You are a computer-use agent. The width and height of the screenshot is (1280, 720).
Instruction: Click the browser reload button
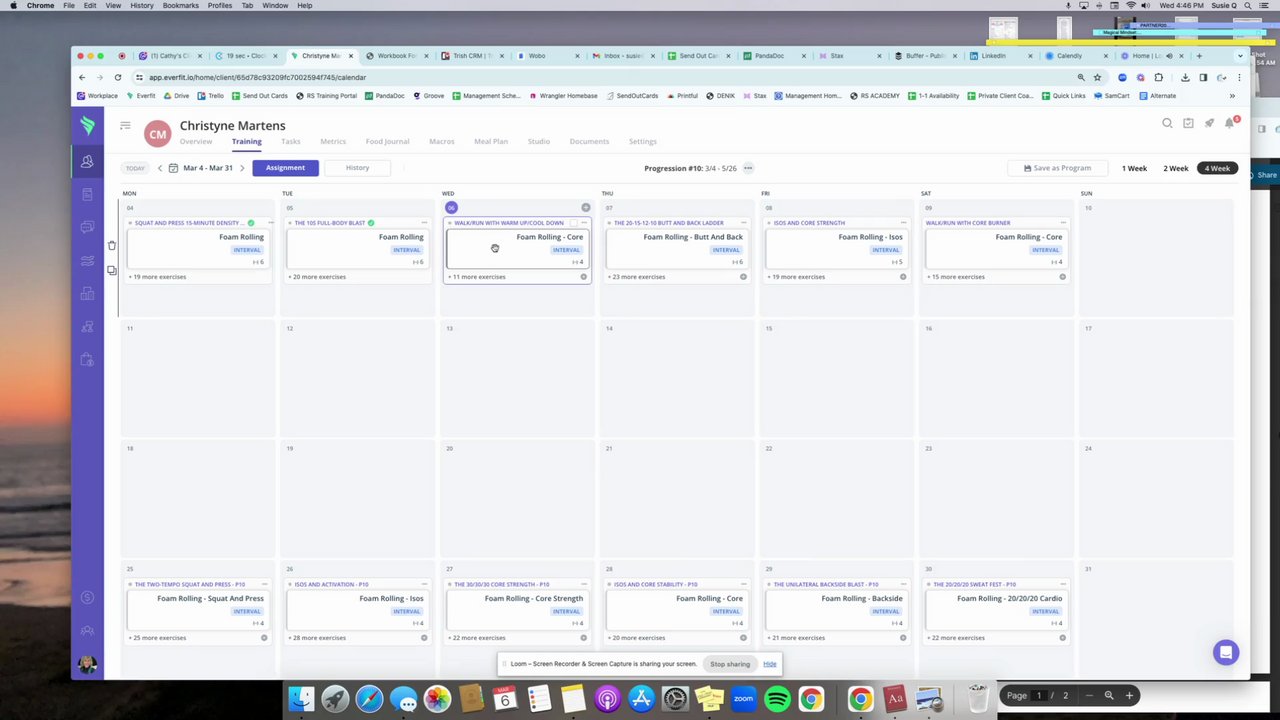pyautogui.click(x=118, y=77)
